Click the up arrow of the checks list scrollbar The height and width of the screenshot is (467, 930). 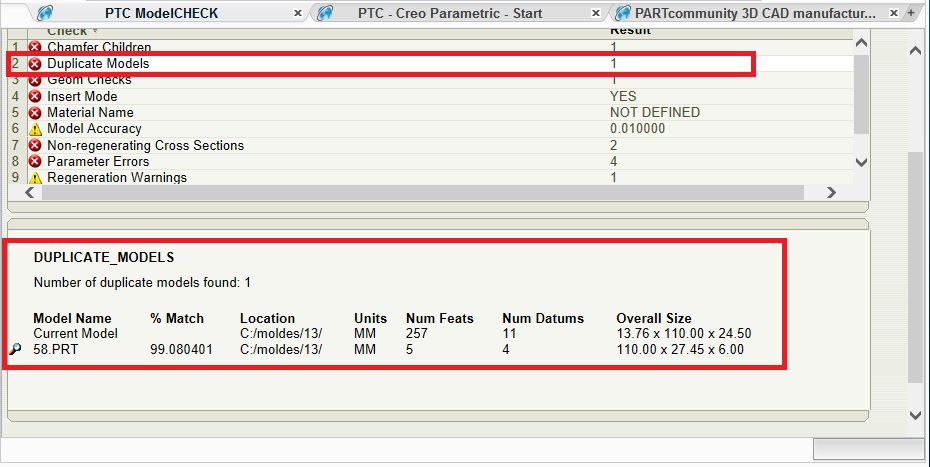[861, 43]
